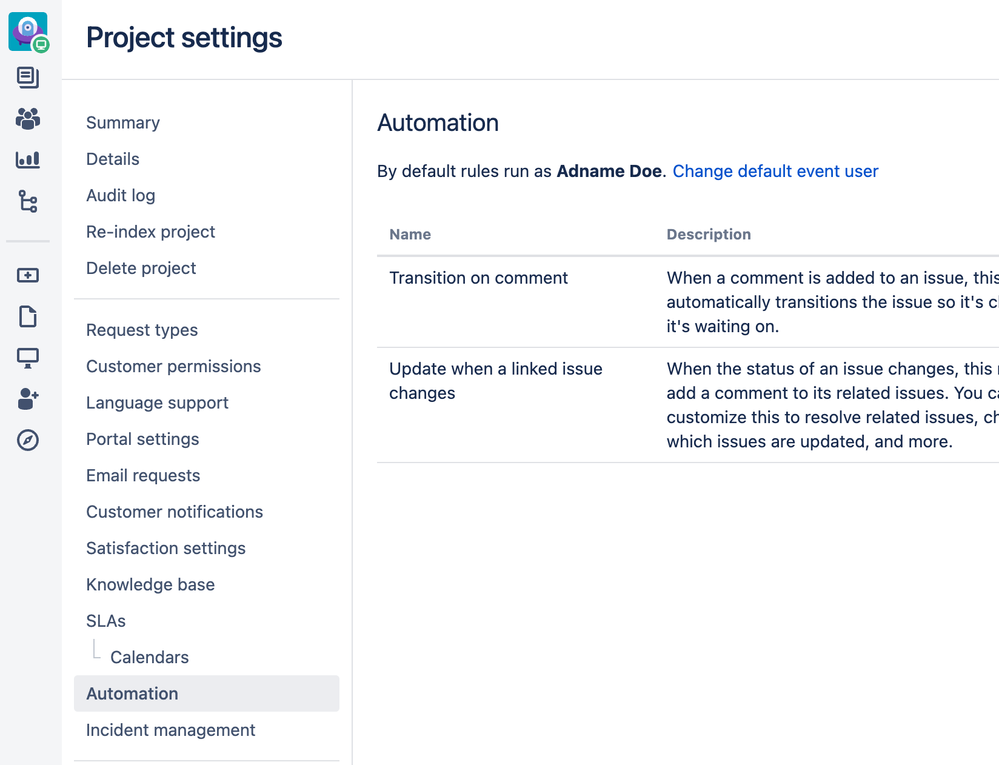This screenshot has width=999, height=765.
Task: Click the Raise a request icon
Action: tap(28, 276)
